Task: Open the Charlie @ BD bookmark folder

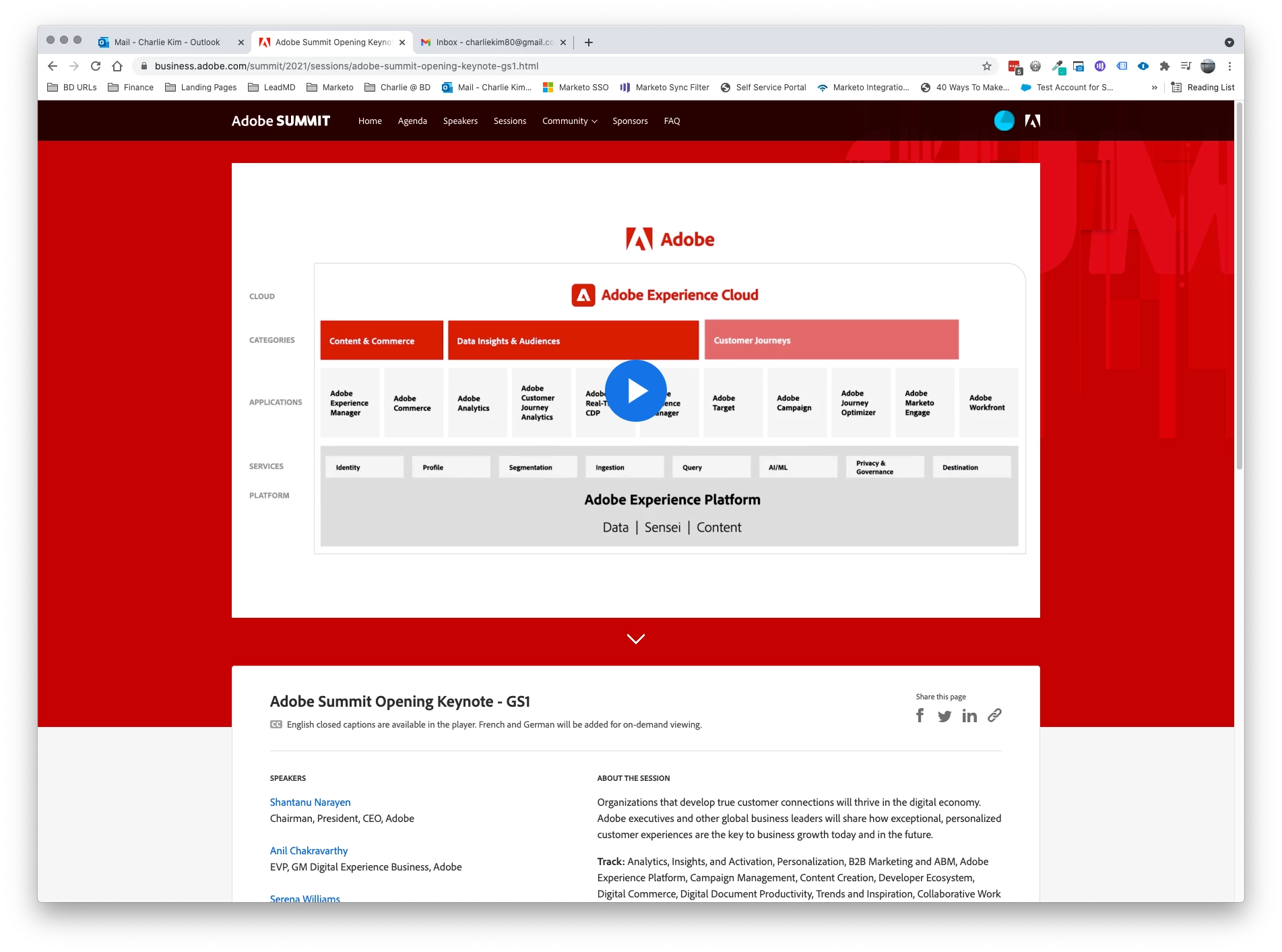Action: click(397, 88)
